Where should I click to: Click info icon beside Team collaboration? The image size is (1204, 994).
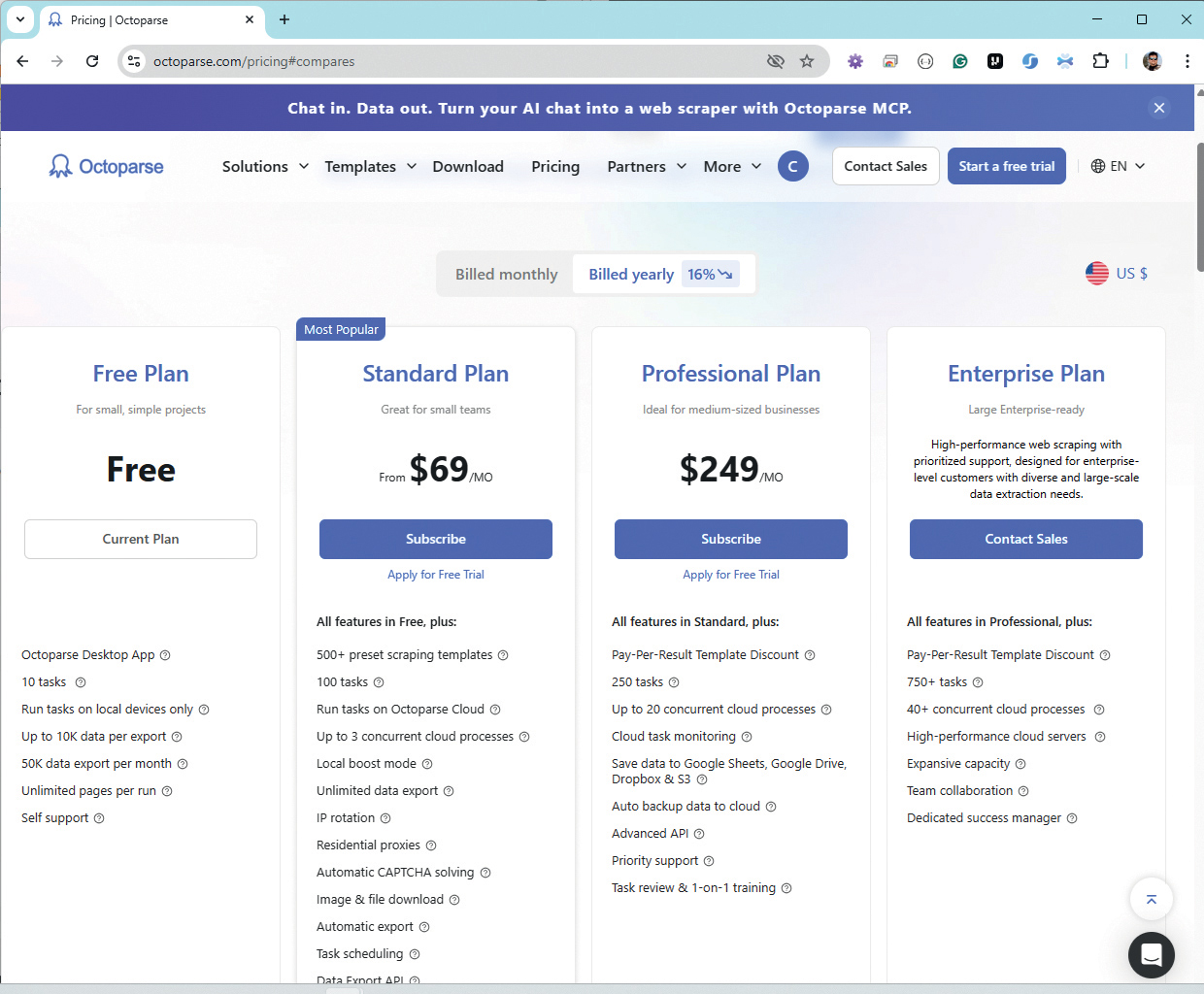[x=1023, y=791]
